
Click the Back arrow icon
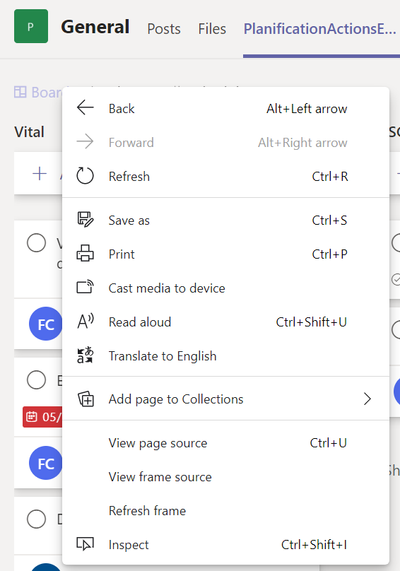(85, 108)
